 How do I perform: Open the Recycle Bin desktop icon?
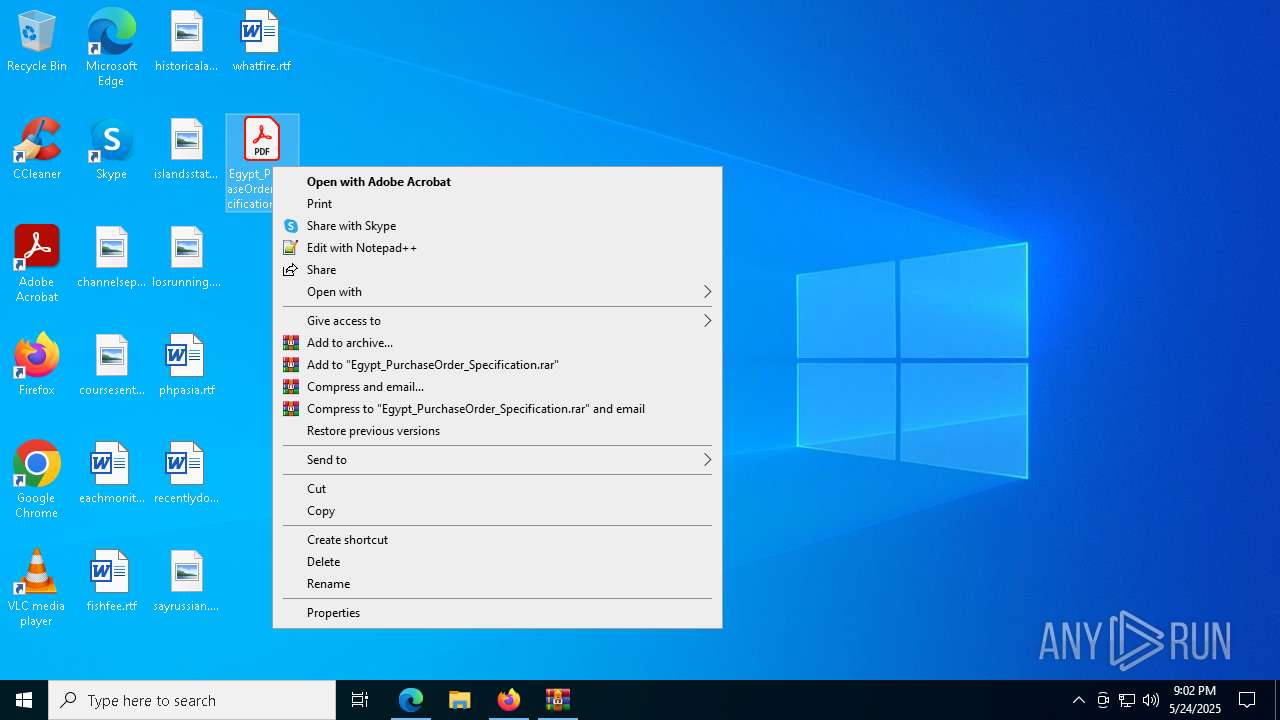37,42
